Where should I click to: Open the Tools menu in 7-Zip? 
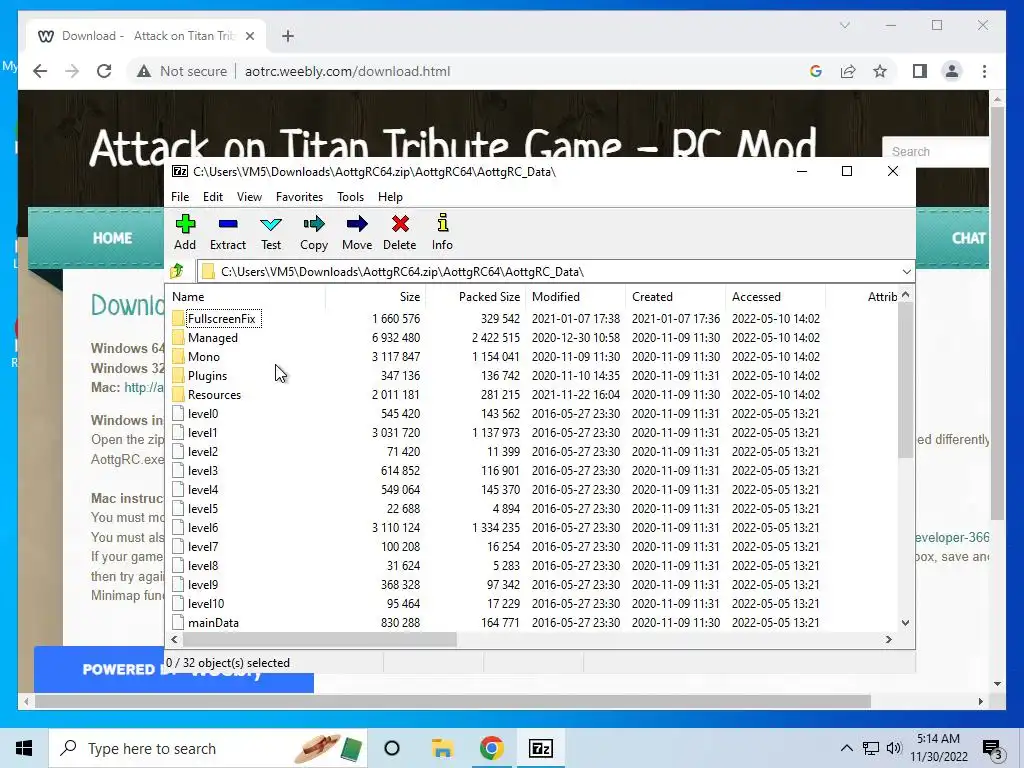click(350, 197)
